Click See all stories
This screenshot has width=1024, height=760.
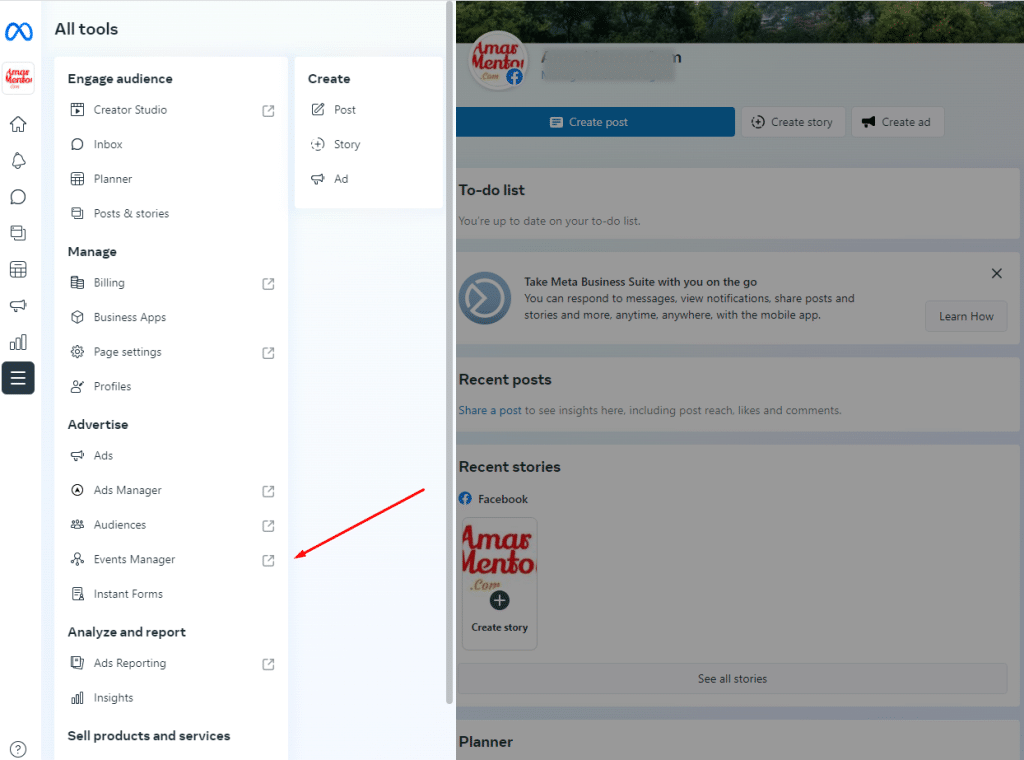[x=732, y=678]
